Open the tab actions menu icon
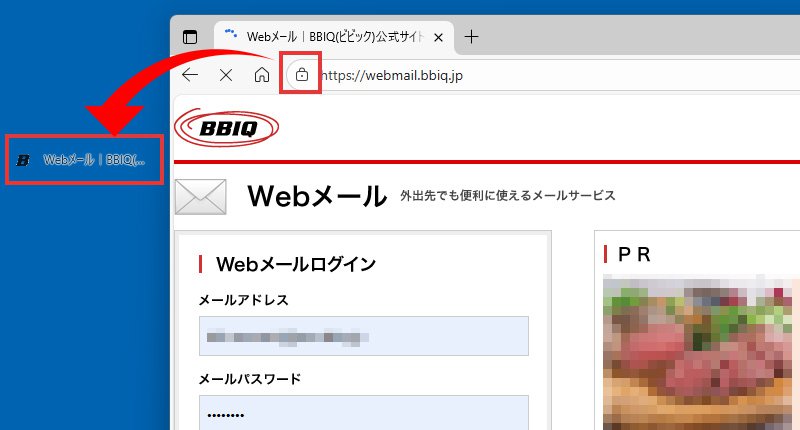Screen dimensions: 800x430 190,37
